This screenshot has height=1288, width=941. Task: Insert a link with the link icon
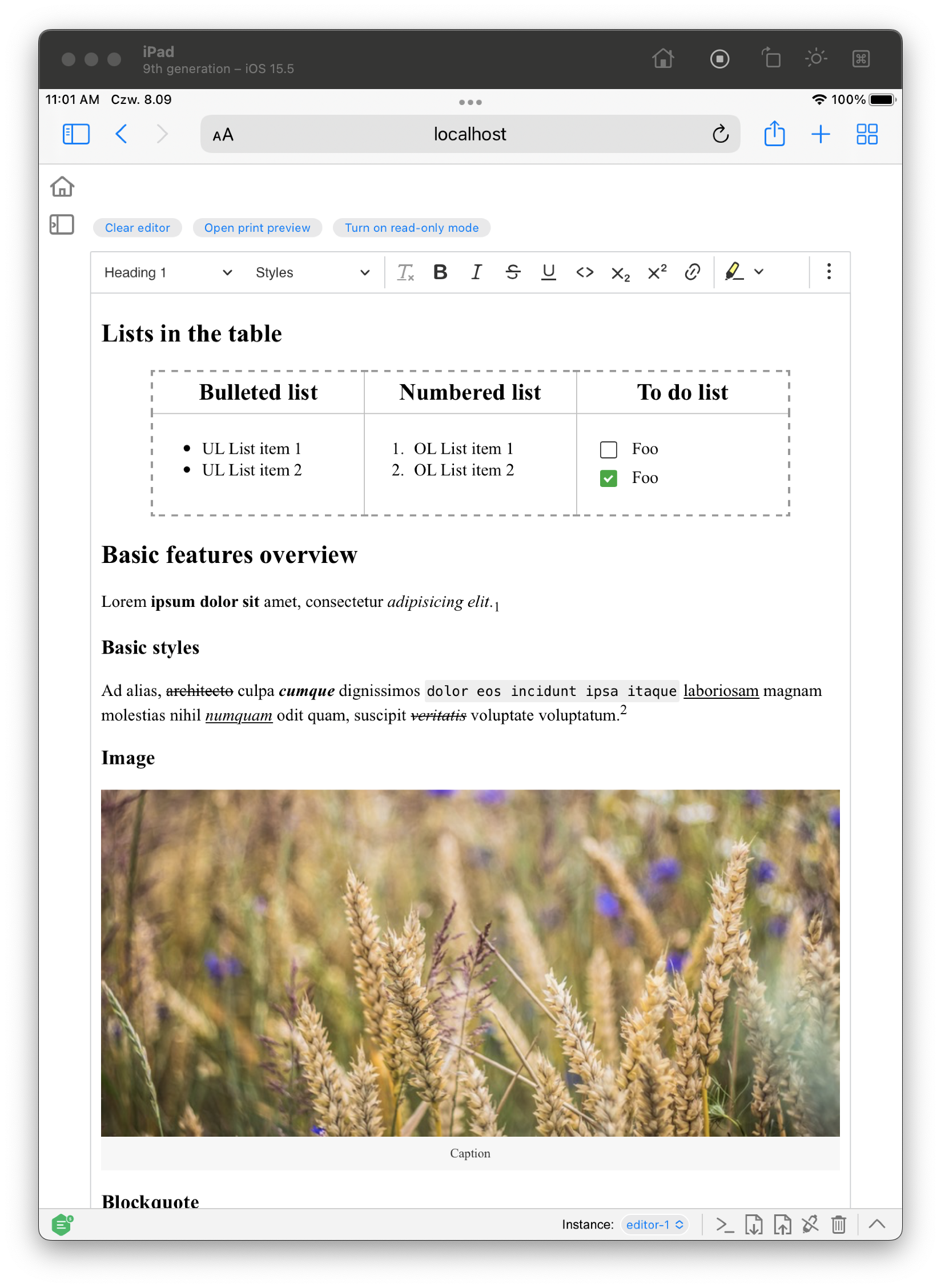click(x=693, y=272)
